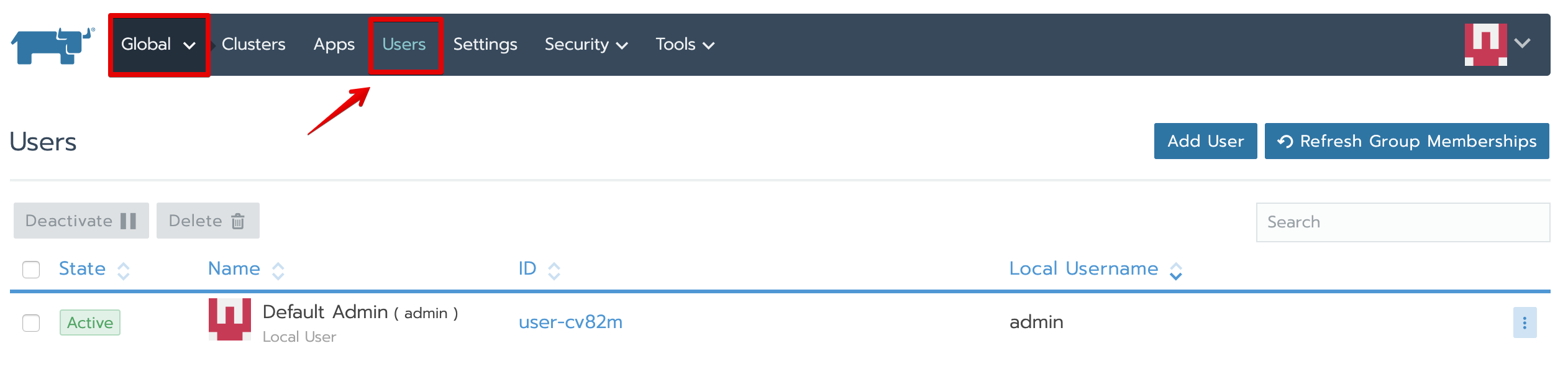
Task: Open the Security dropdown menu
Action: (x=586, y=45)
